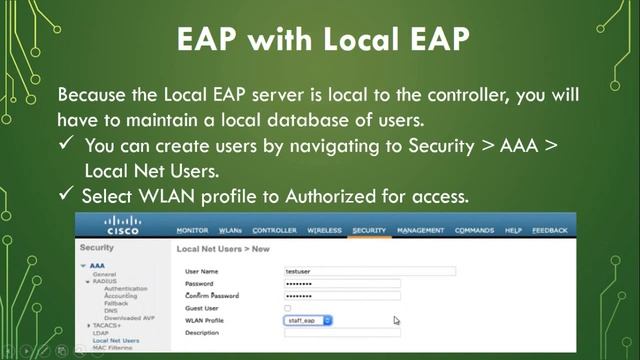
Task: Open the WLANs menu
Action: tap(230, 231)
